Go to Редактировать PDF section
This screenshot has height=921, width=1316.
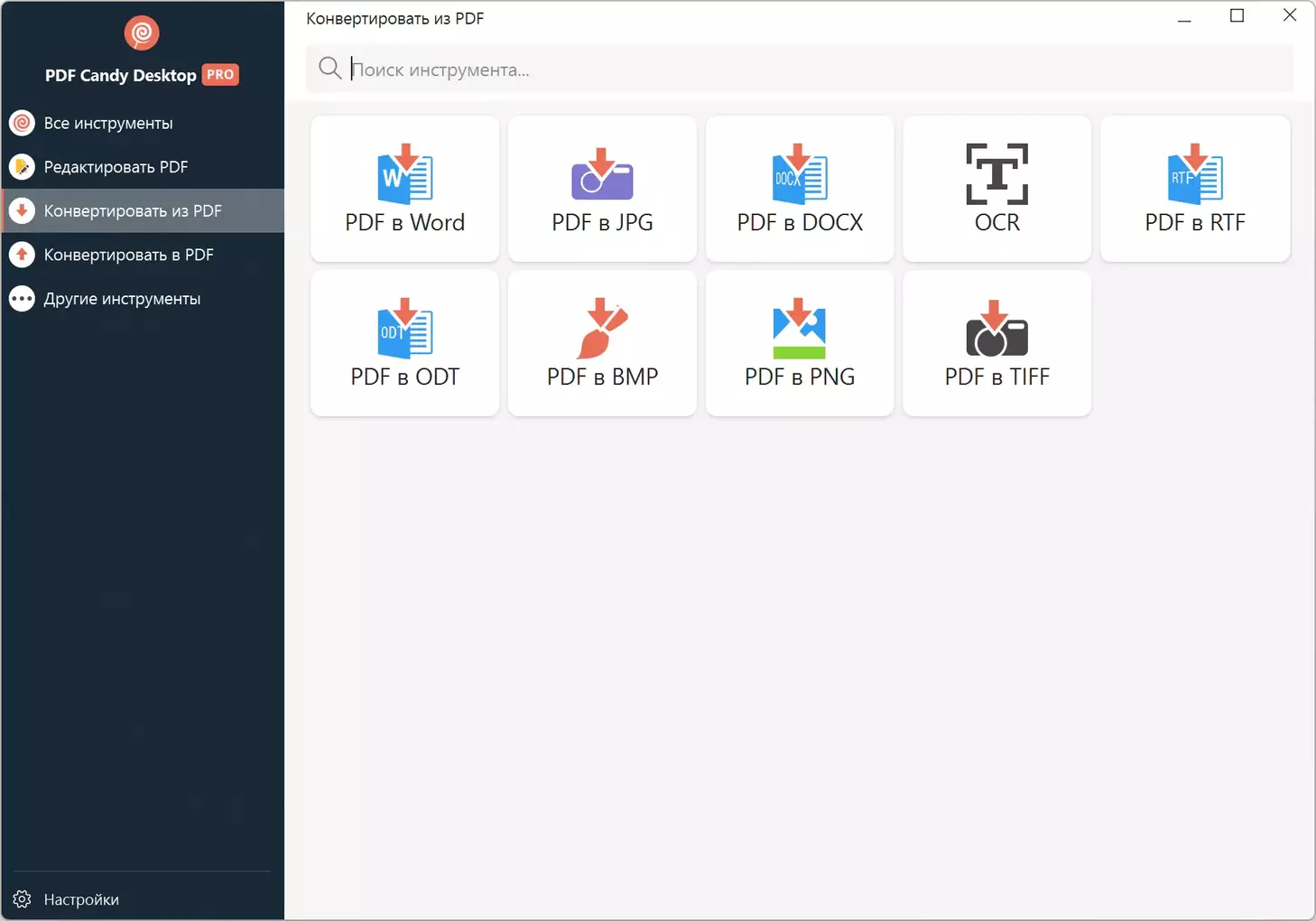tap(143, 167)
